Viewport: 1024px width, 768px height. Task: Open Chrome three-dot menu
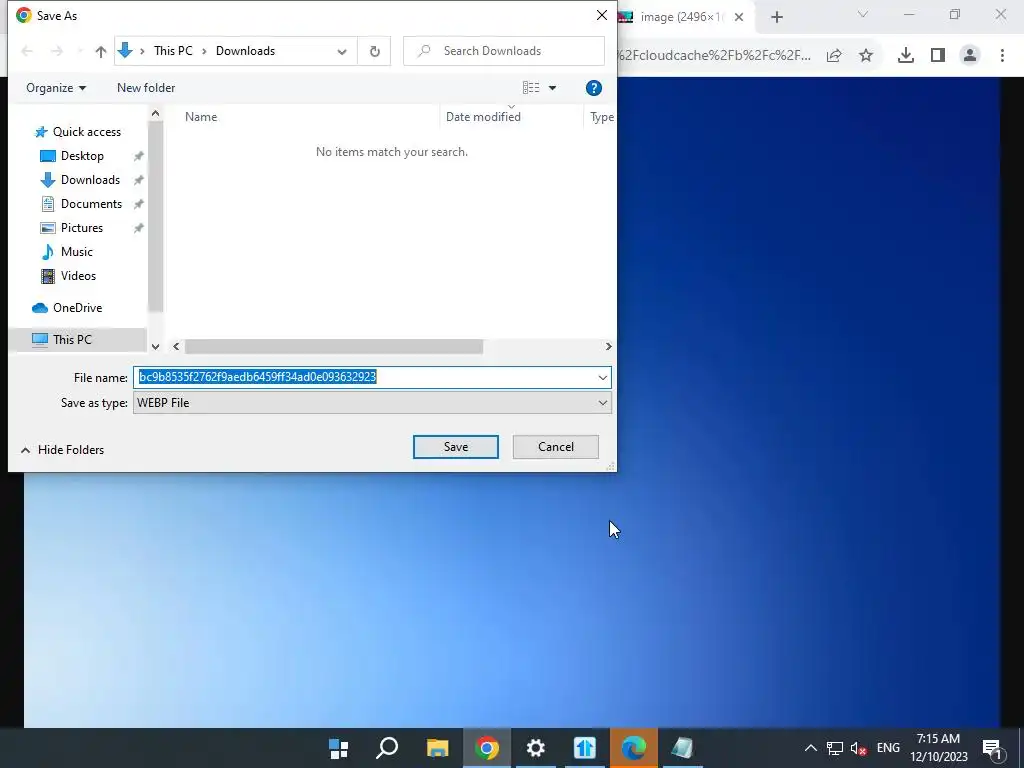click(1002, 56)
